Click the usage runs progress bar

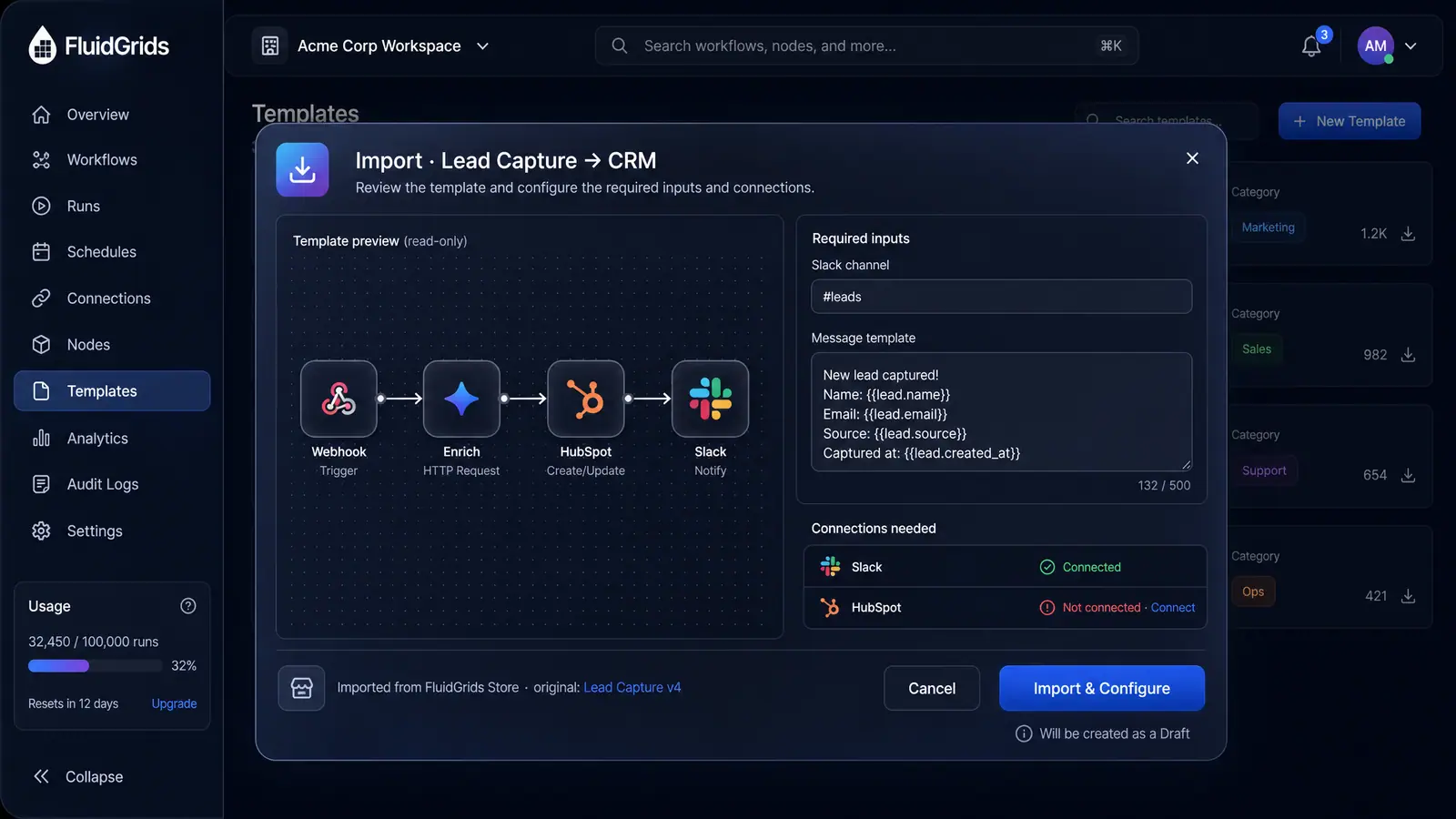pos(95,666)
